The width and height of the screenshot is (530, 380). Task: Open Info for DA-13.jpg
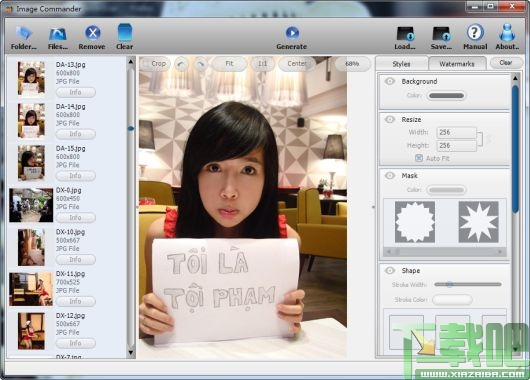point(75,92)
